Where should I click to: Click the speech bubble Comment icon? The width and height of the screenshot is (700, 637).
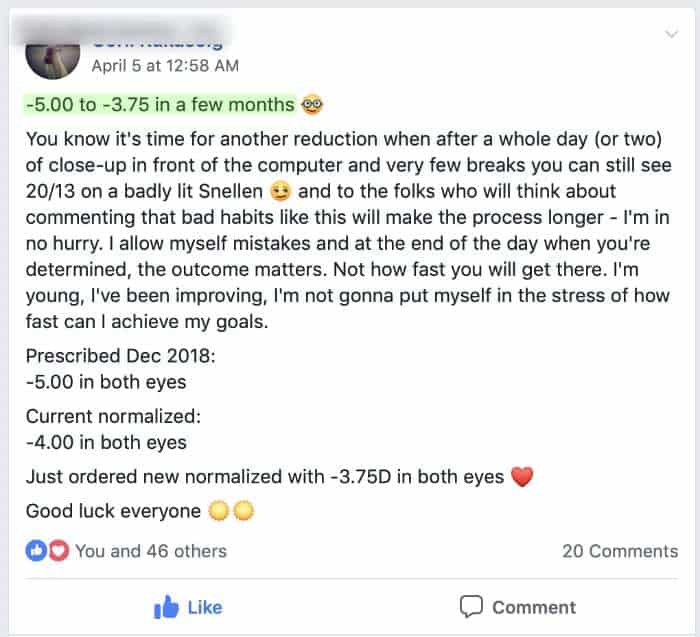click(x=471, y=607)
